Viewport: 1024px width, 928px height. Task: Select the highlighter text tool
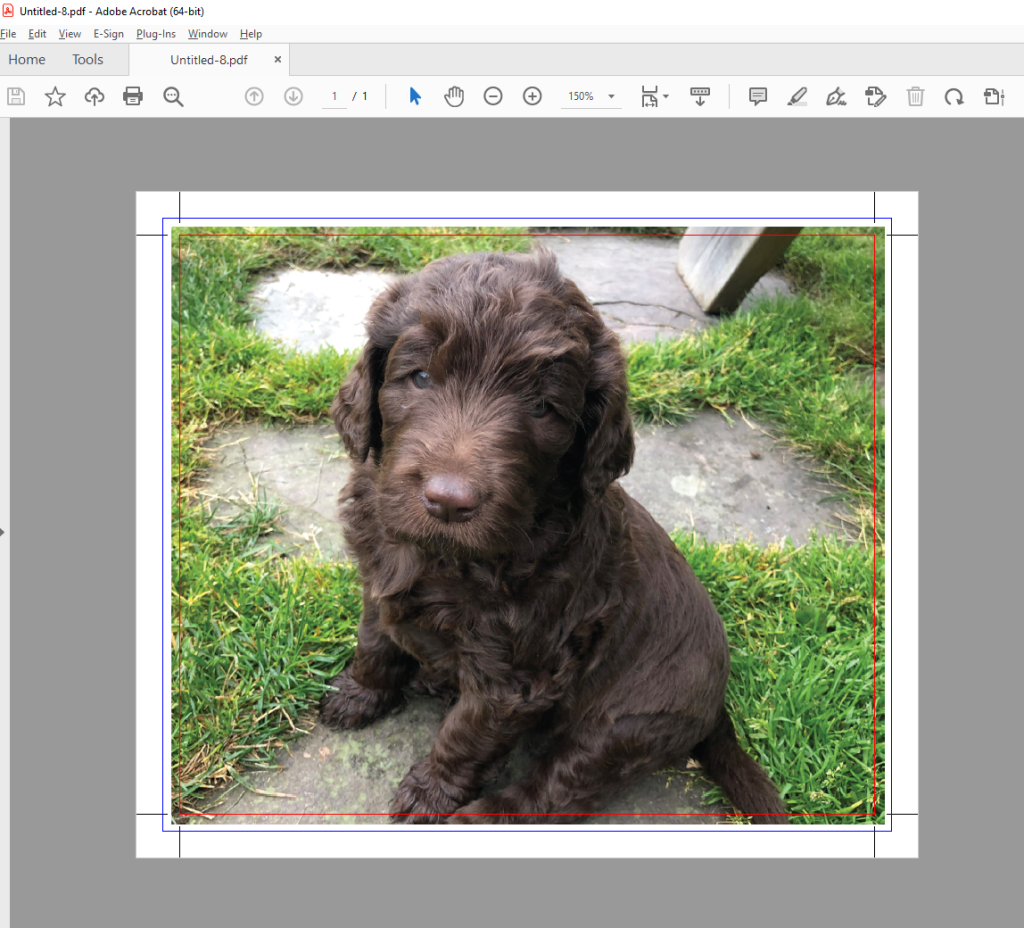pyautogui.click(x=797, y=96)
